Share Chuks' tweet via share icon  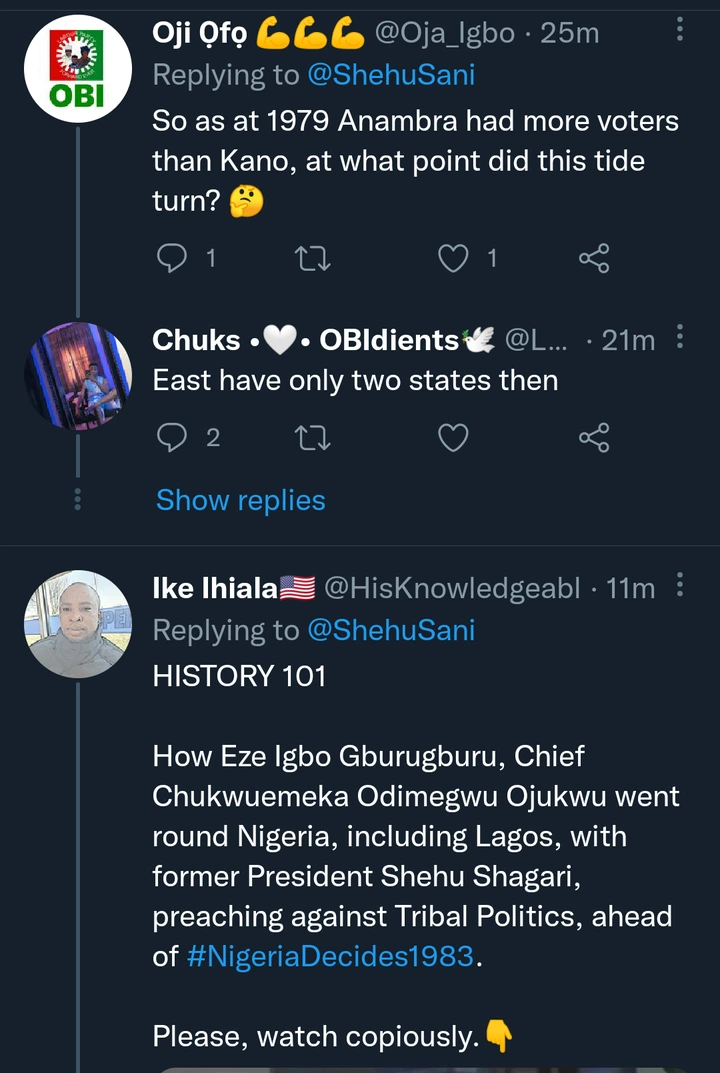tap(594, 437)
